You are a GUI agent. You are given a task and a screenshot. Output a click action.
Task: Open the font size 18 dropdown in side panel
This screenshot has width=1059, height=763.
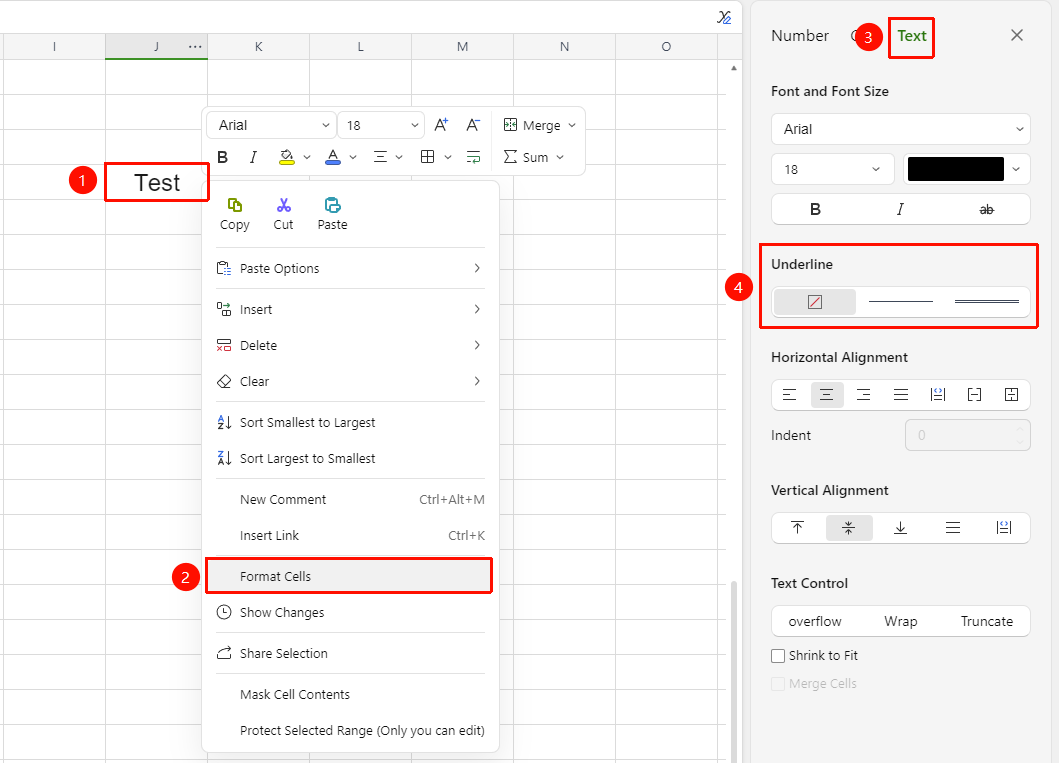click(833, 169)
